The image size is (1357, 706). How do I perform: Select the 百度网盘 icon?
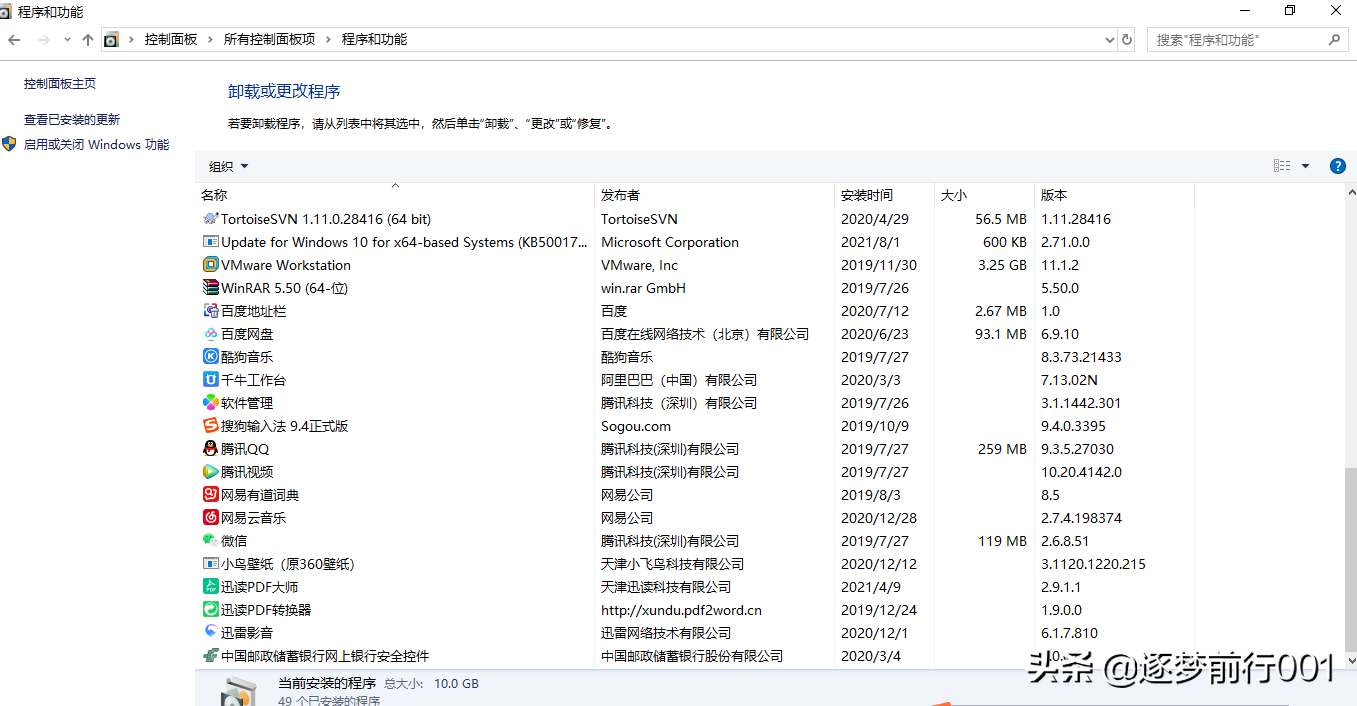point(210,334)
